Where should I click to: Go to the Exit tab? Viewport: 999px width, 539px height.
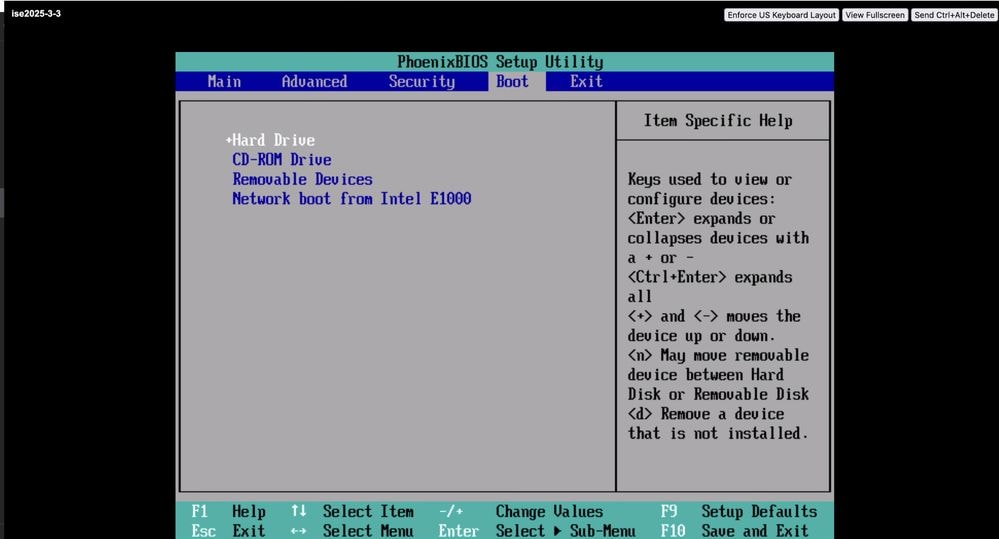coord(586,82)
